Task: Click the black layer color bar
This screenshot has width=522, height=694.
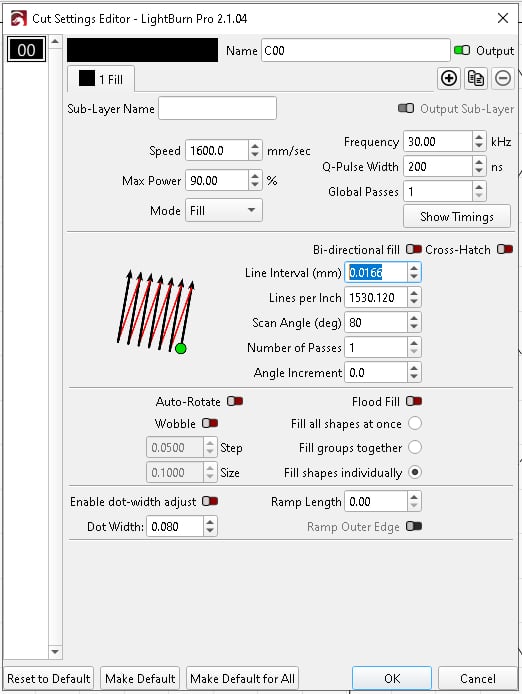Action: [x=143, y=50]
